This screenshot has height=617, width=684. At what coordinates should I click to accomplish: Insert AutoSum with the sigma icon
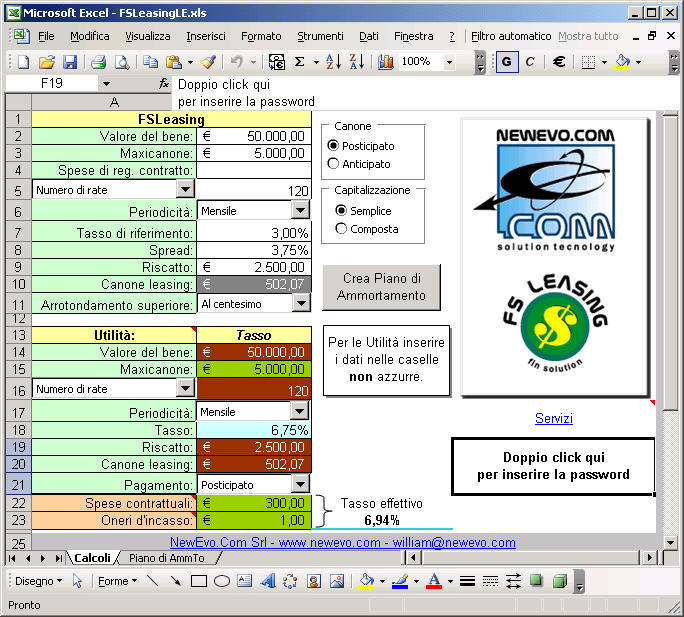[x=299, y=62]
